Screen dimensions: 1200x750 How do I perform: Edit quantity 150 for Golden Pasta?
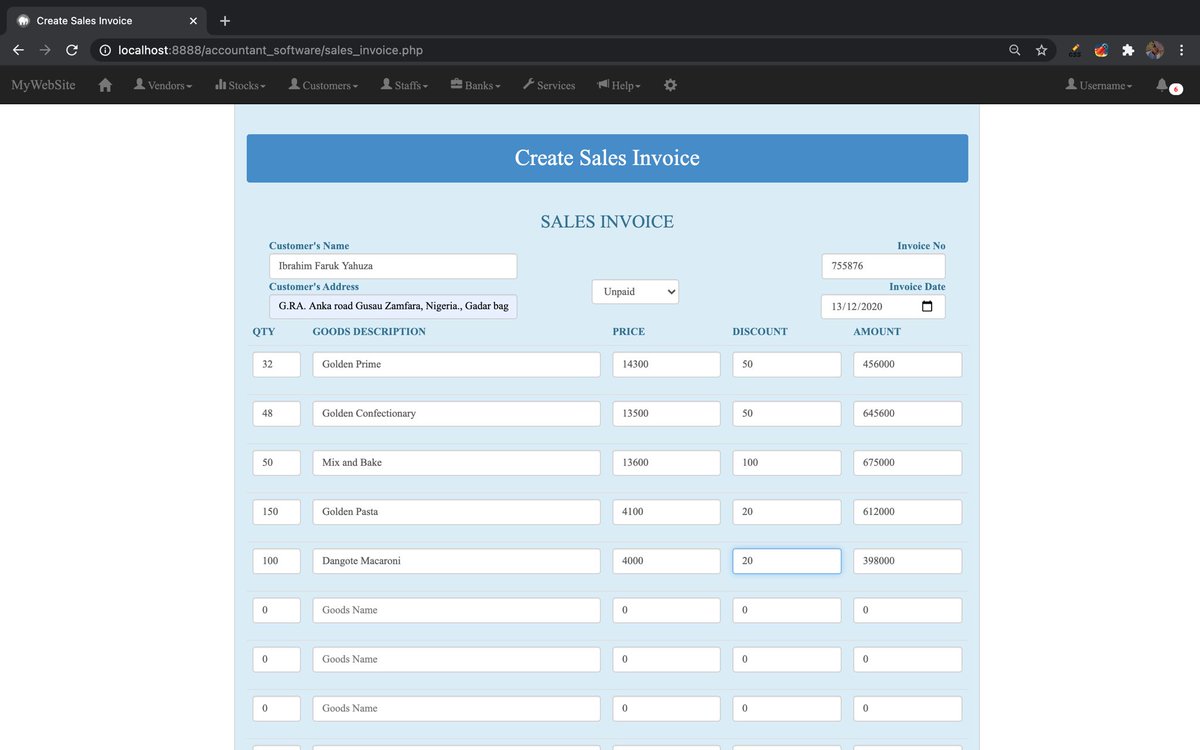(x=276, y=512)
